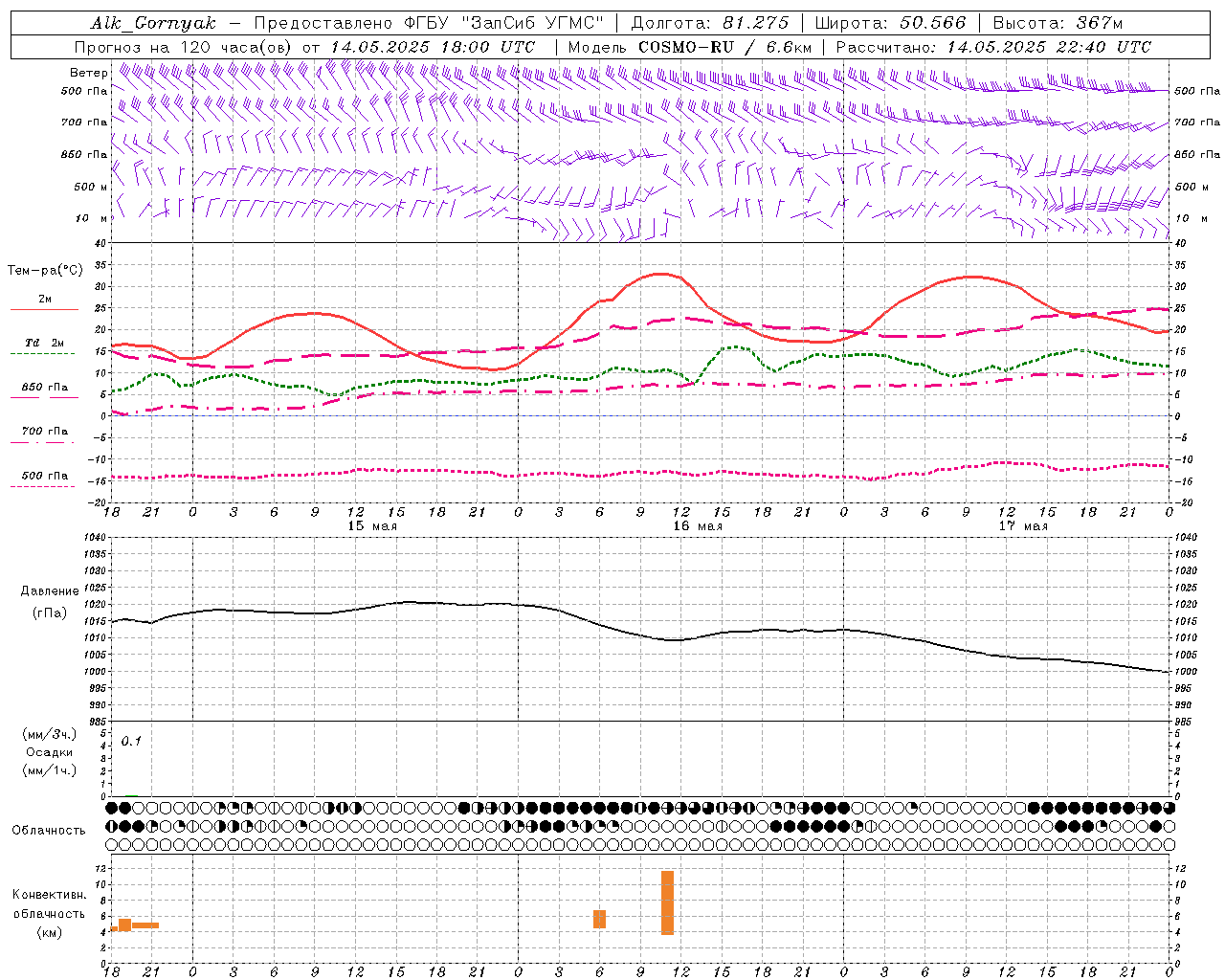Click the "(мм/1ч.)" precipitation unit label

(x=50, y=770)
